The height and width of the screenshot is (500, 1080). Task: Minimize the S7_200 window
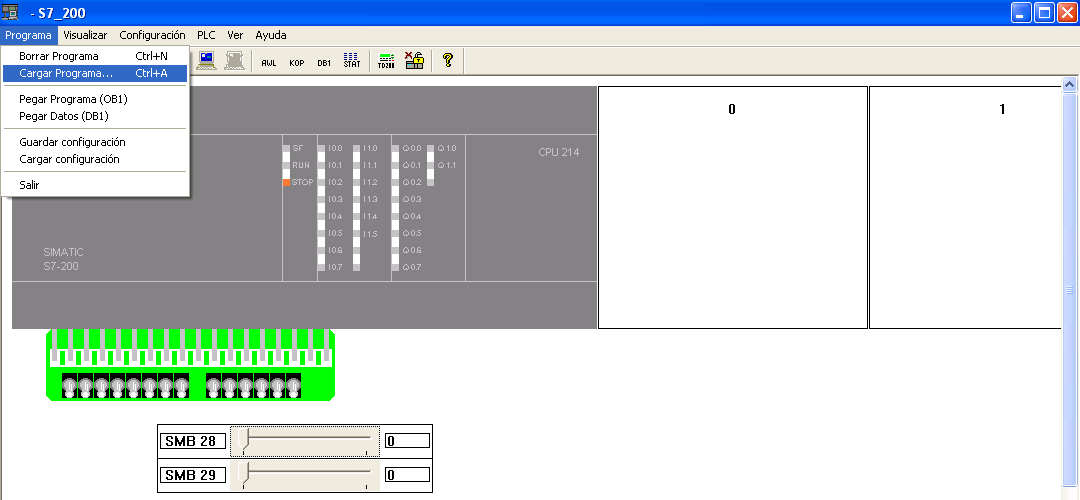(1021, 12)
